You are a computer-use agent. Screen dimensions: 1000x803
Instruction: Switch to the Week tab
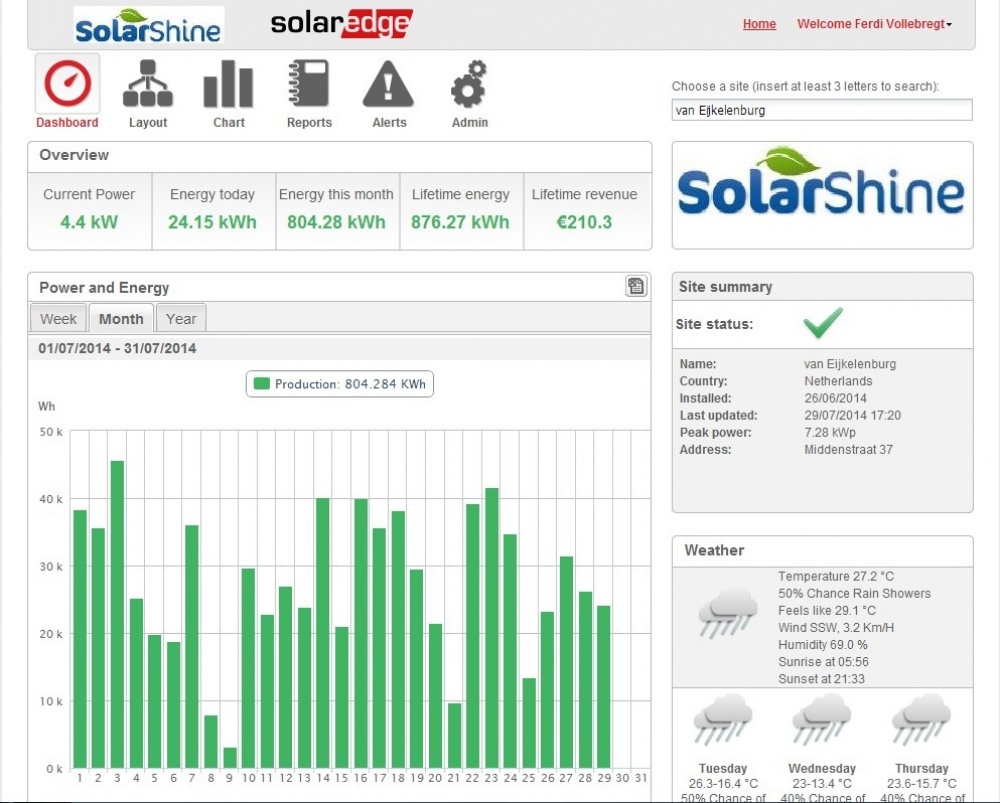point(58,319)
